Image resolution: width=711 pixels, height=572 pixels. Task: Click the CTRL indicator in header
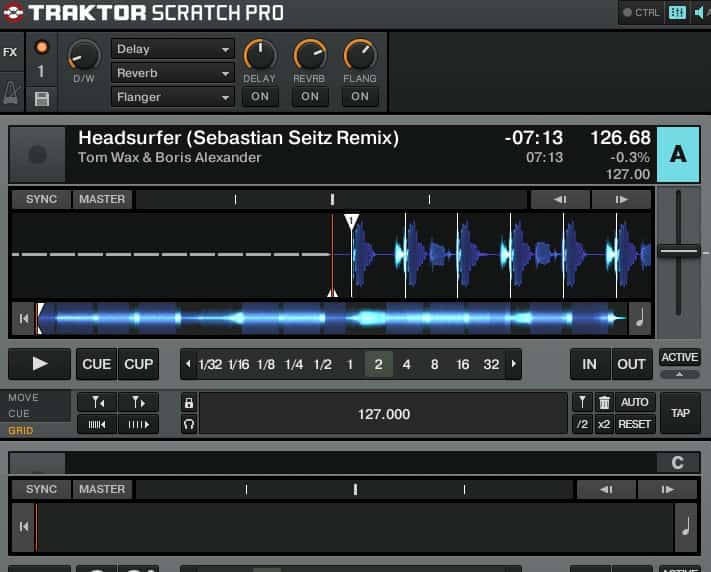coord(641,13)
